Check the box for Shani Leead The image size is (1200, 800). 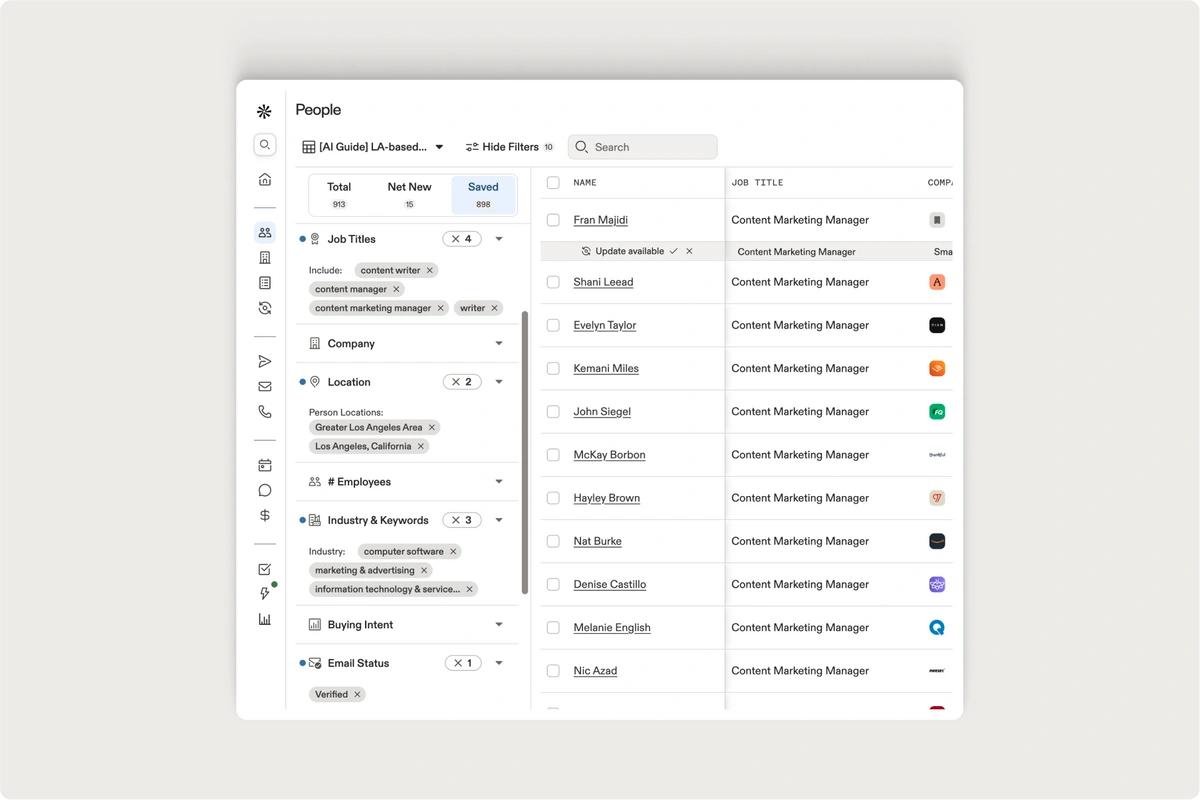click(553, 282)
